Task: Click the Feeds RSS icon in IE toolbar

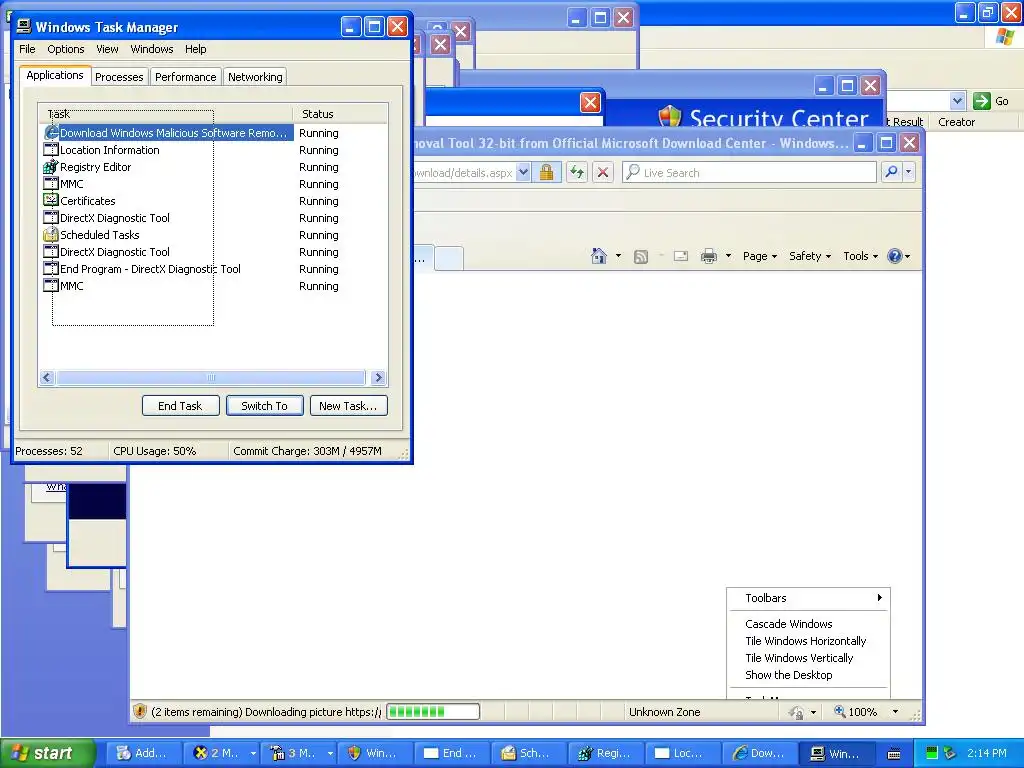Action: point(641,257)
